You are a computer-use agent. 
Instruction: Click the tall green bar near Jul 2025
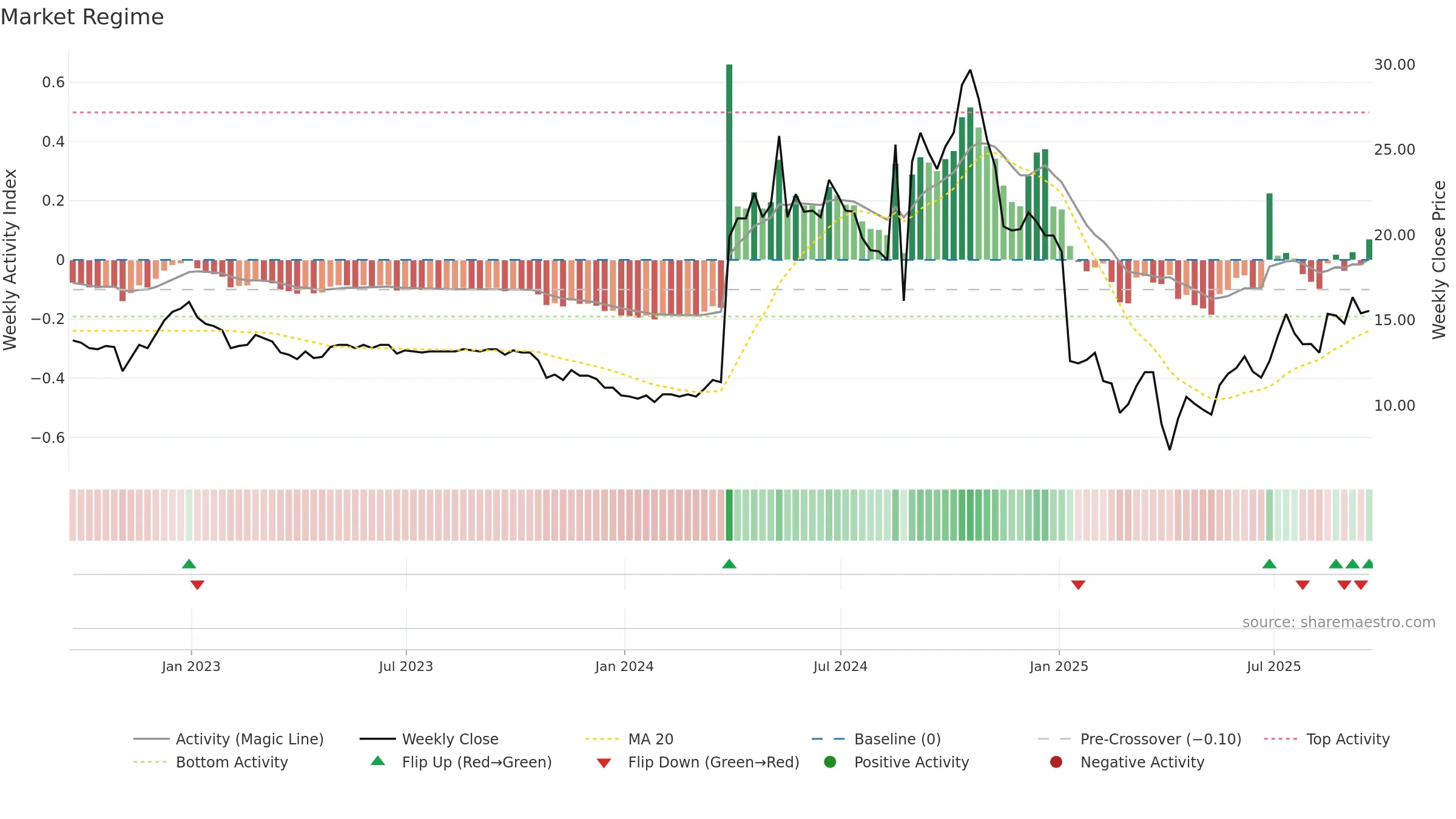click(1269, 226)
